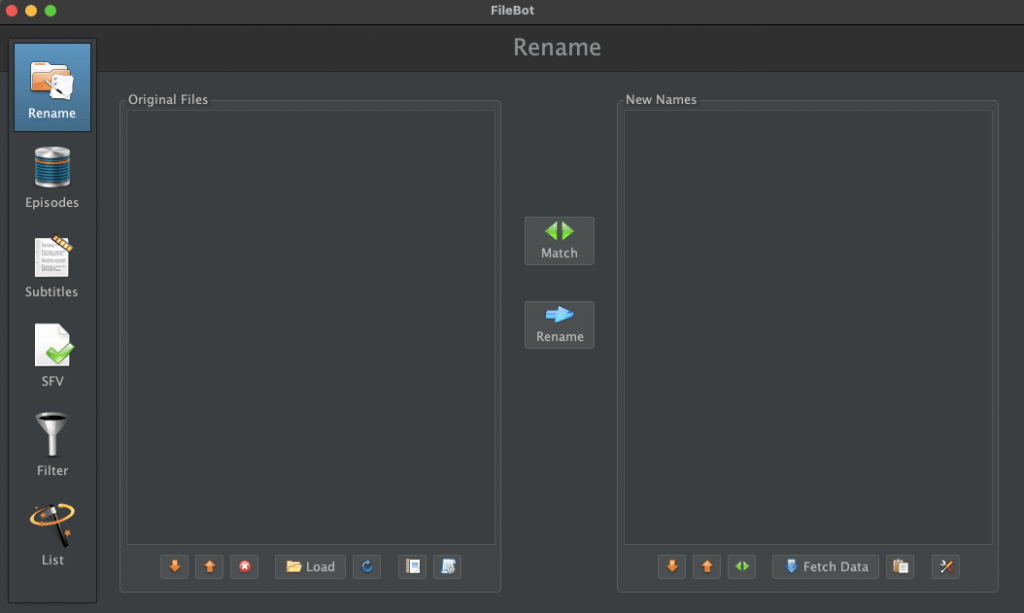1024x613 pixels.
Task: Click the small green match icon under New Names
Action: click(x=742, y=567)
